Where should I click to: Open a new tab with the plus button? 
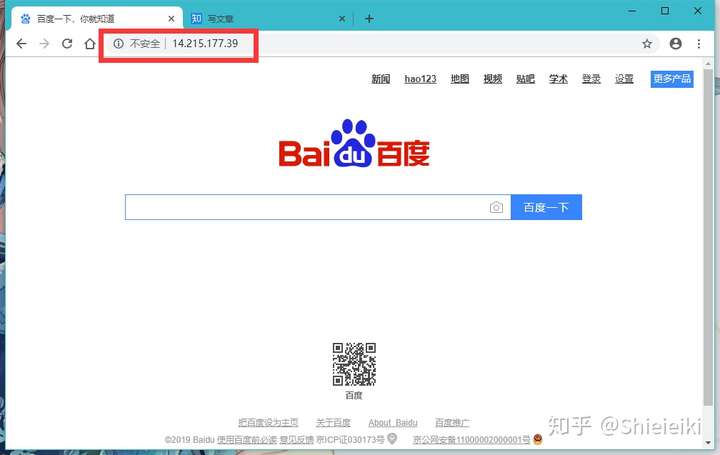pyautogui.click(x=369, y=19)
